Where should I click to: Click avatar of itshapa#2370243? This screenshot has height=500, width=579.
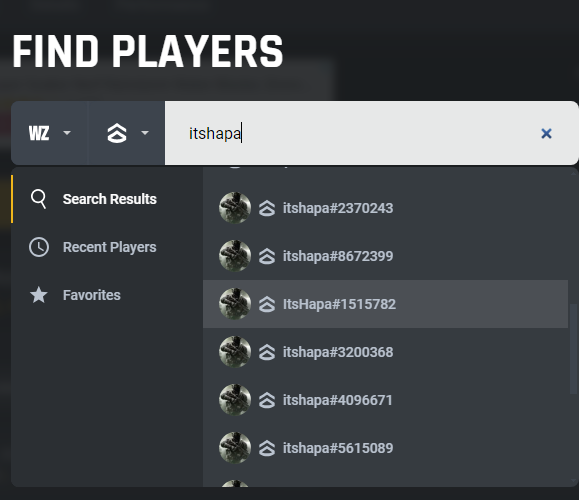point(235,208)
